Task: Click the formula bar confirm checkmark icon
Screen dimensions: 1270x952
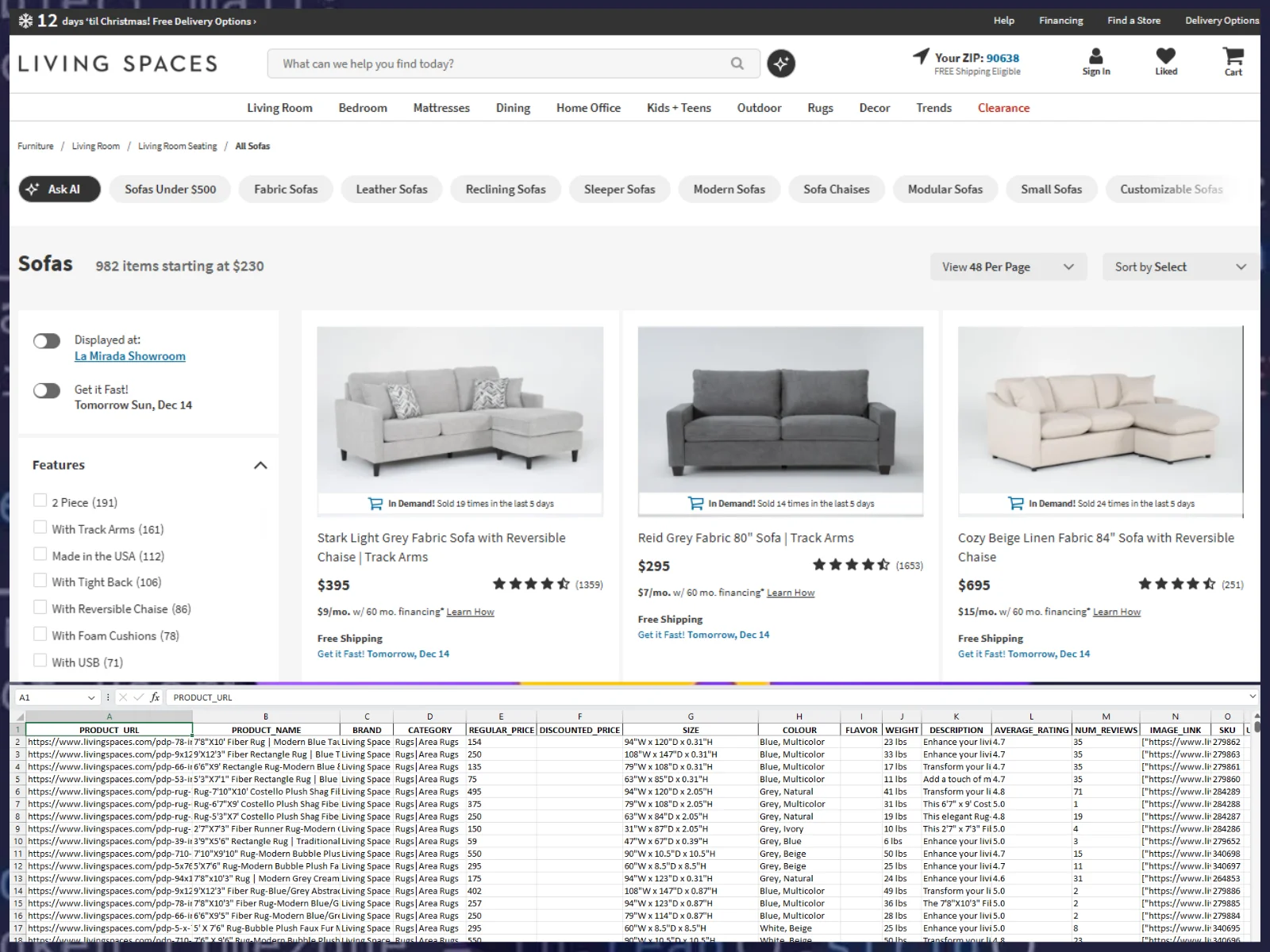Action: (x=138, y=697)
